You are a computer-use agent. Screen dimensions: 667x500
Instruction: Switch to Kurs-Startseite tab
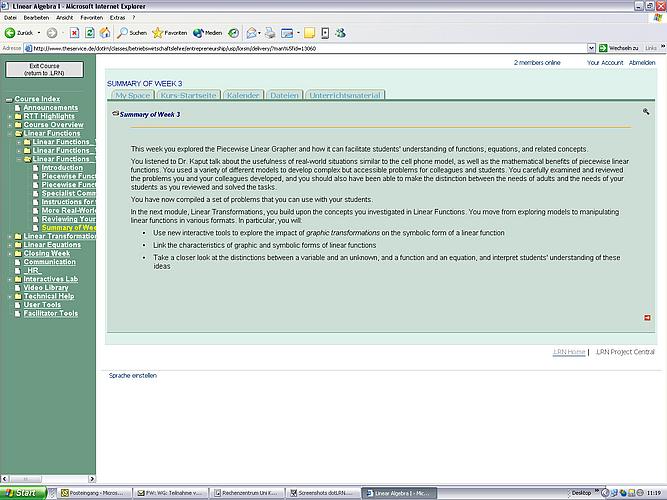point(188,95)
